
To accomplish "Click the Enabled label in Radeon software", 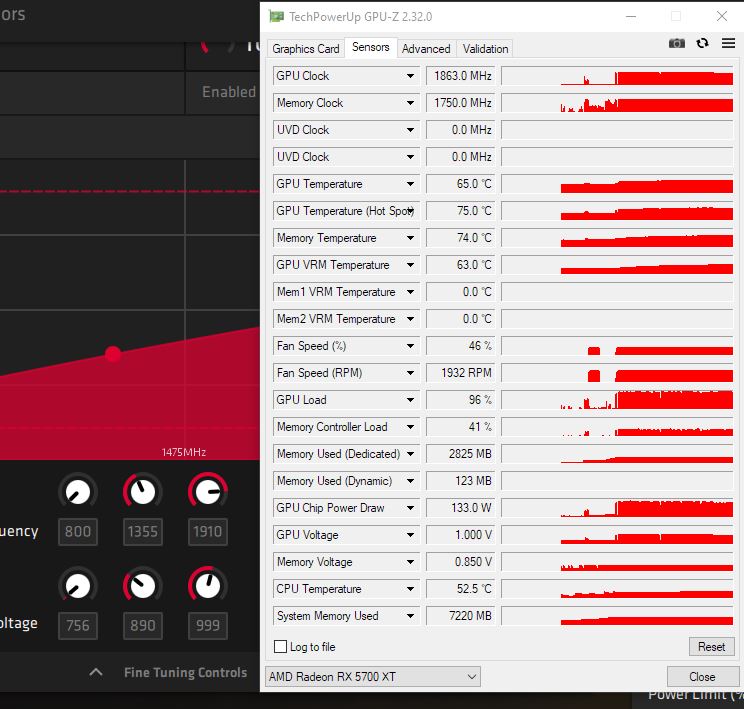I will [x=229, y=92].
